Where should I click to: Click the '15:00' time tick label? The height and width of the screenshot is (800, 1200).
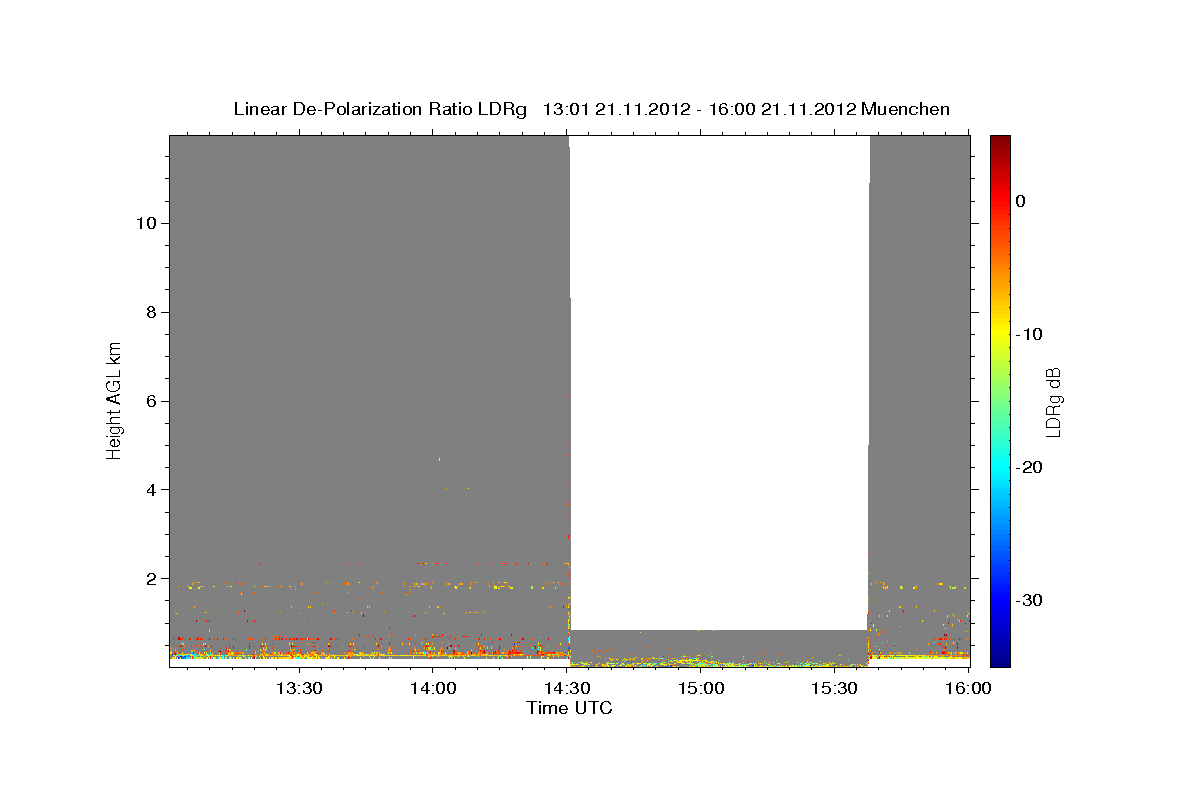(701, 688)
